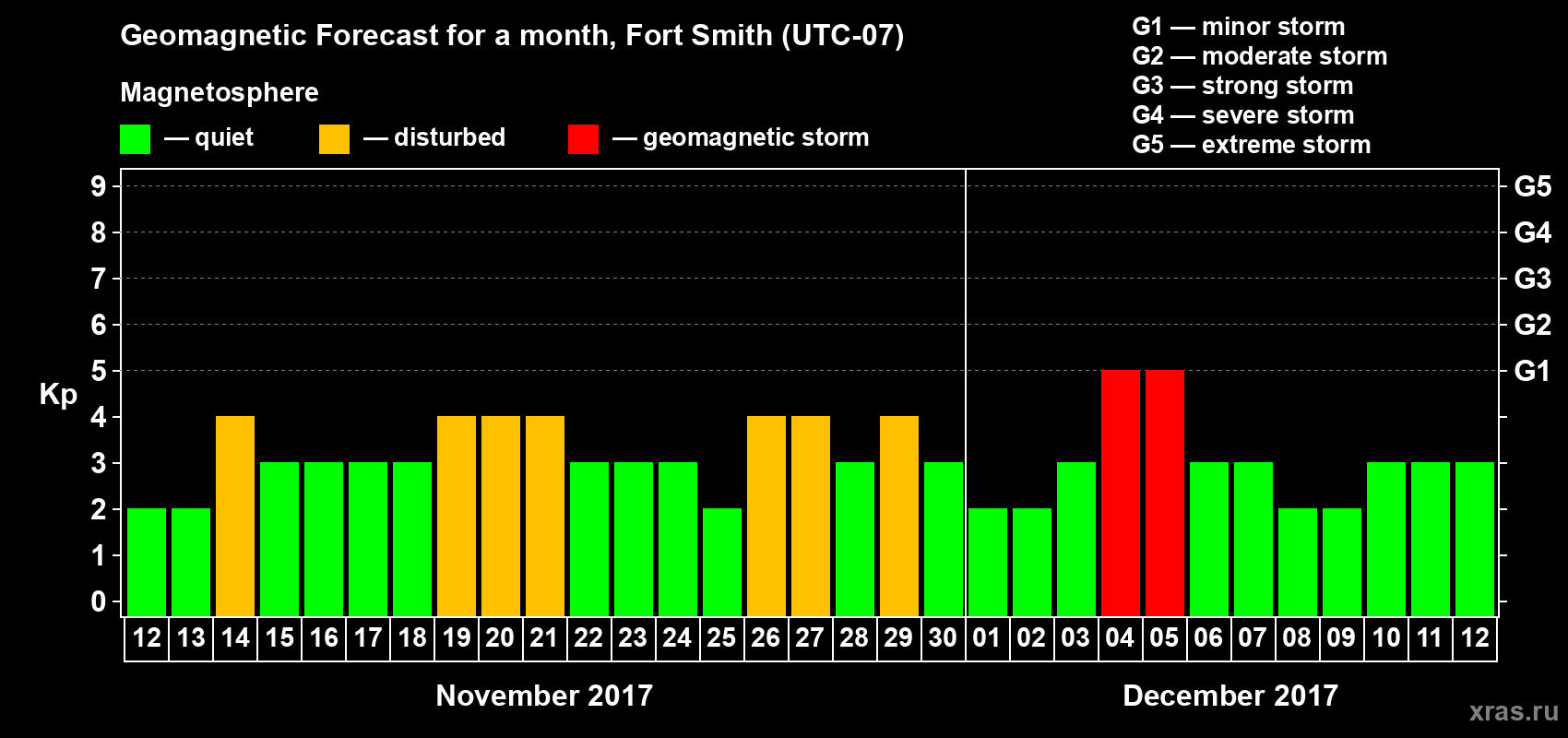Click the date label 18 on axis

click(x=412, y=638)
